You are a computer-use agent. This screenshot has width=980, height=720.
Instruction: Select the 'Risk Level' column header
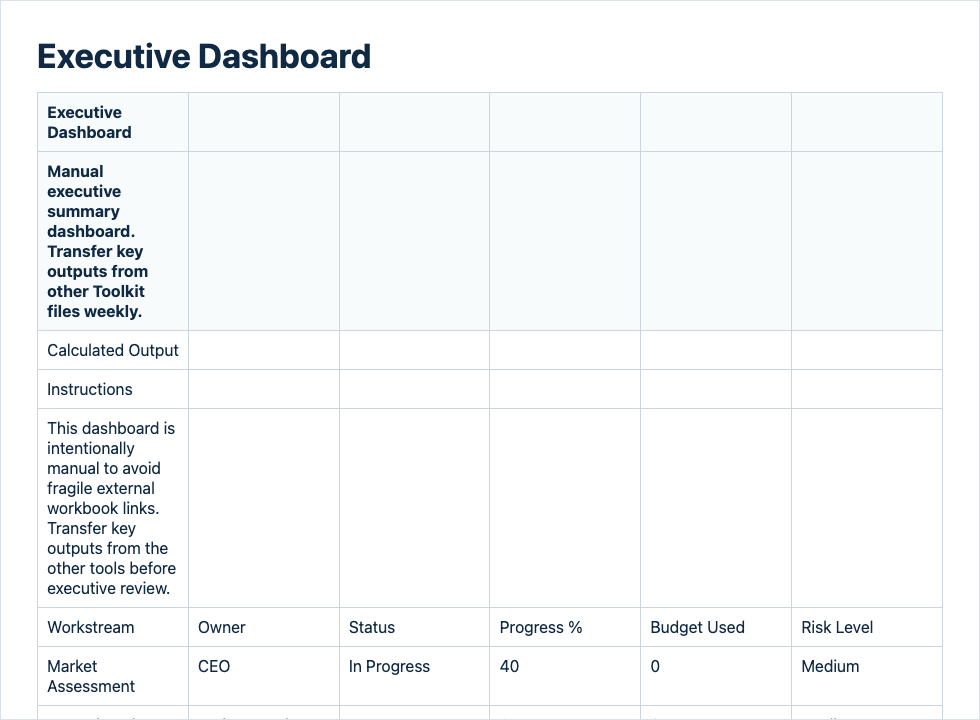(x=867, y=627)
